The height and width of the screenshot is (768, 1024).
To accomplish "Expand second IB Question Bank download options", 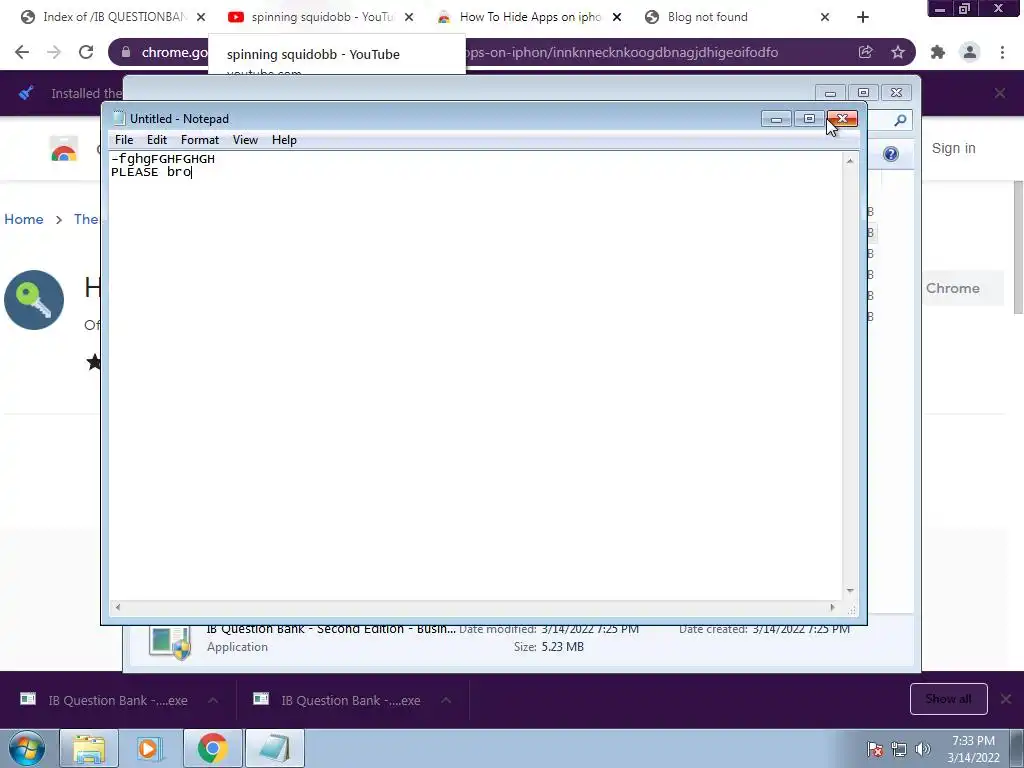I will [x=446, y=700].
